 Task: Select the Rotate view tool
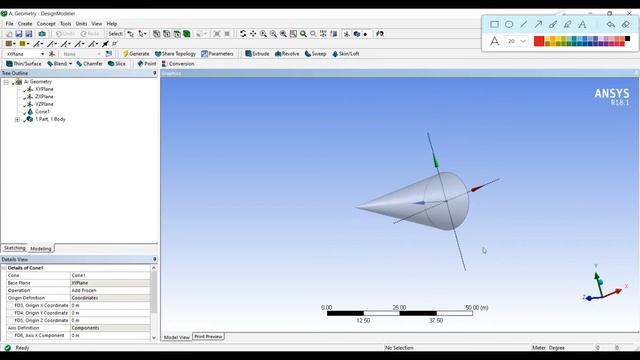[243, 34]
